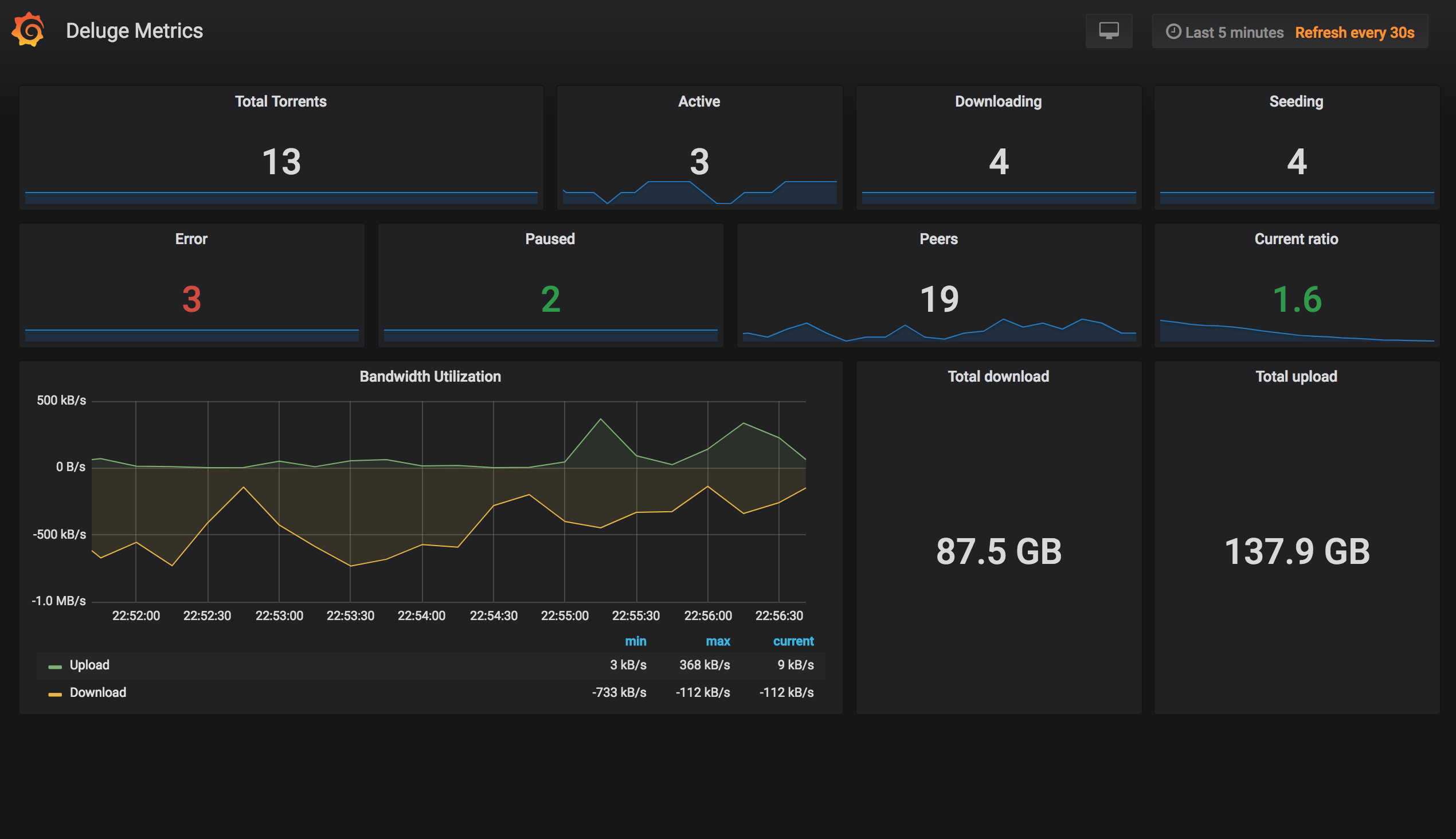1456x839 pixels.
Task: Open the Bandwidth Utilization panel title menu
Action: pos(430,377)
